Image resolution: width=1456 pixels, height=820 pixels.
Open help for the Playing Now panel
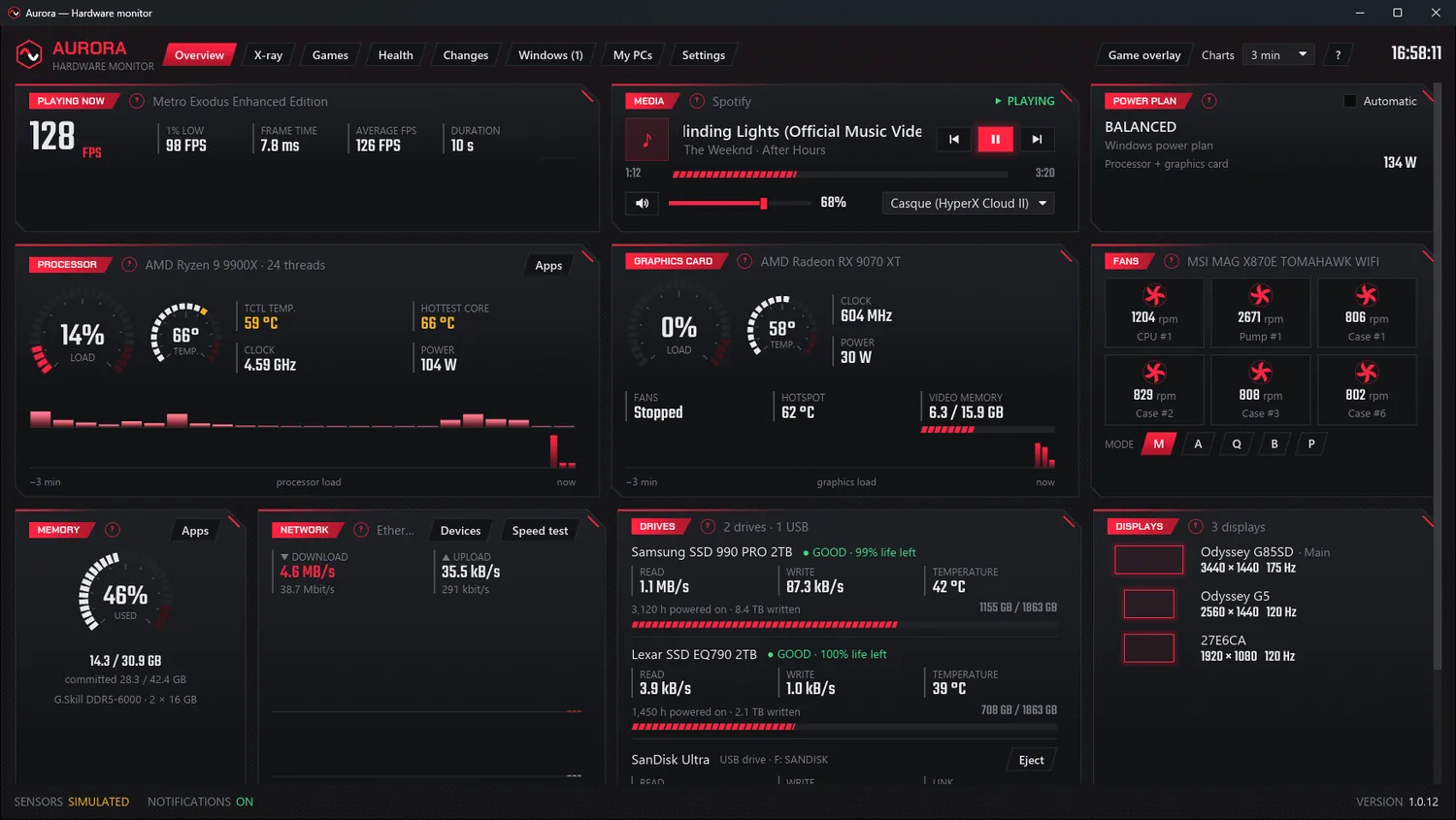pos(137,101)
